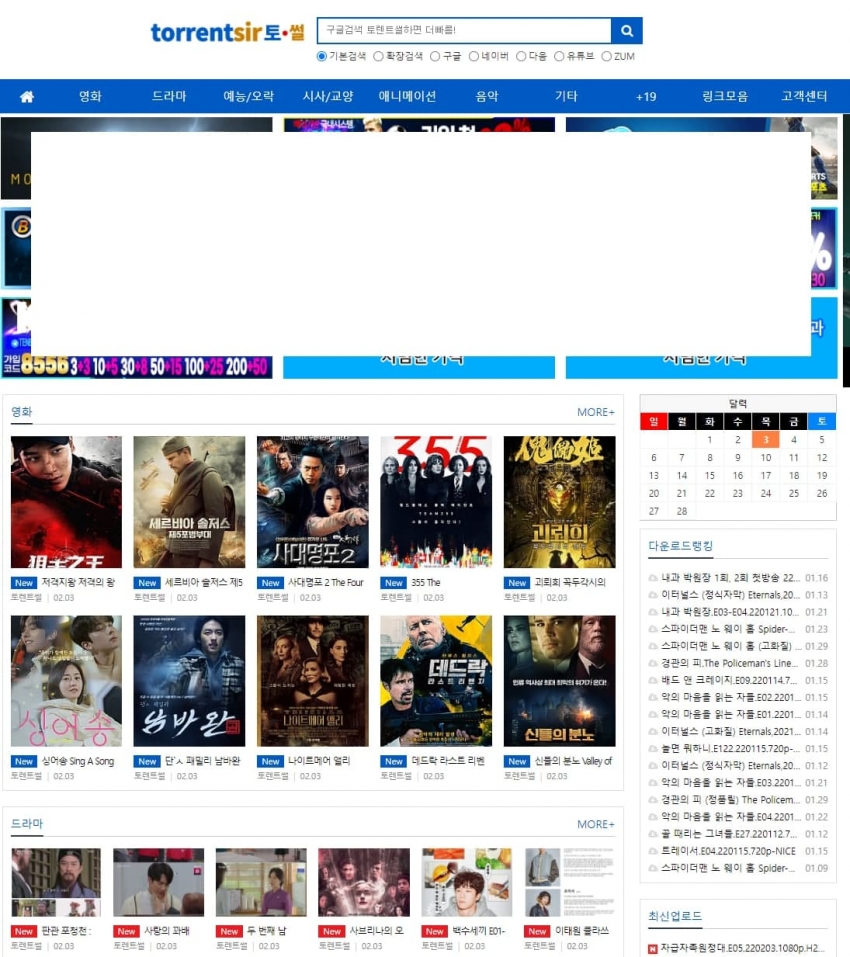Choose the 구글 search radio button
The image size is (850, 957).
pos(435,56)
